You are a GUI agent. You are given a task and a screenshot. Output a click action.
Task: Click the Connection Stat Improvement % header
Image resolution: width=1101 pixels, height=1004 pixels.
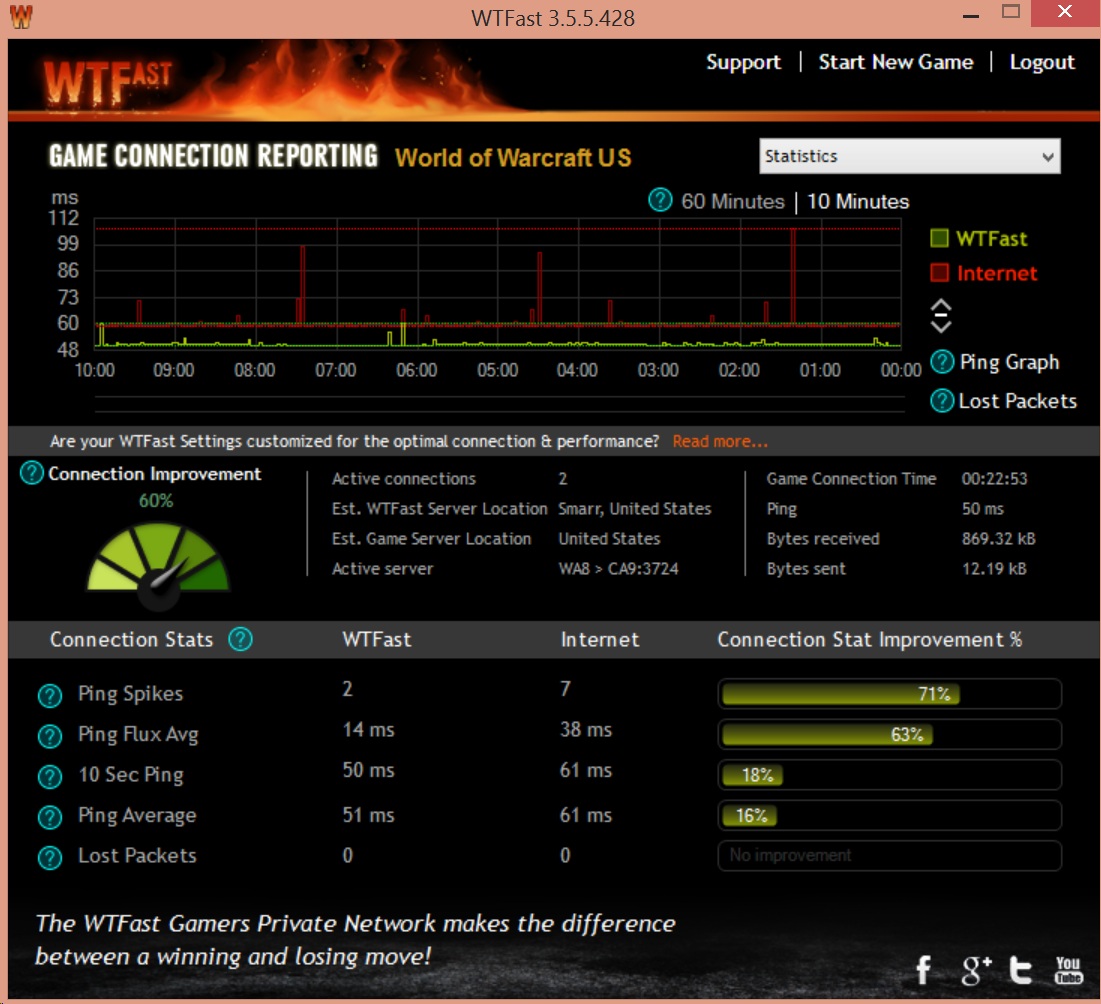(x=869, y=640)
